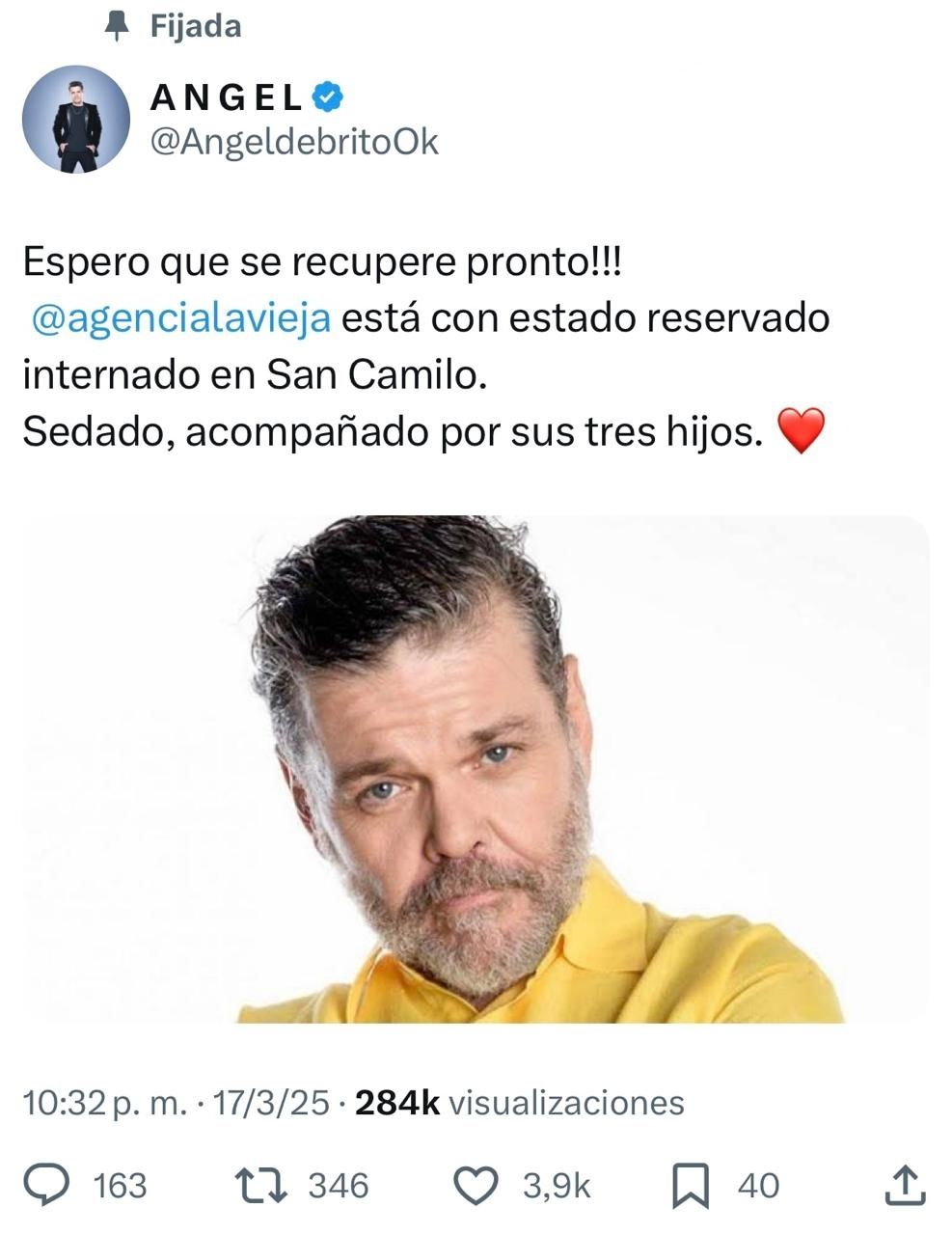The height and width of the screenshot is (1235, 952).
Task: Open the @agencialavieja mention link
Action: coord(181,317)
